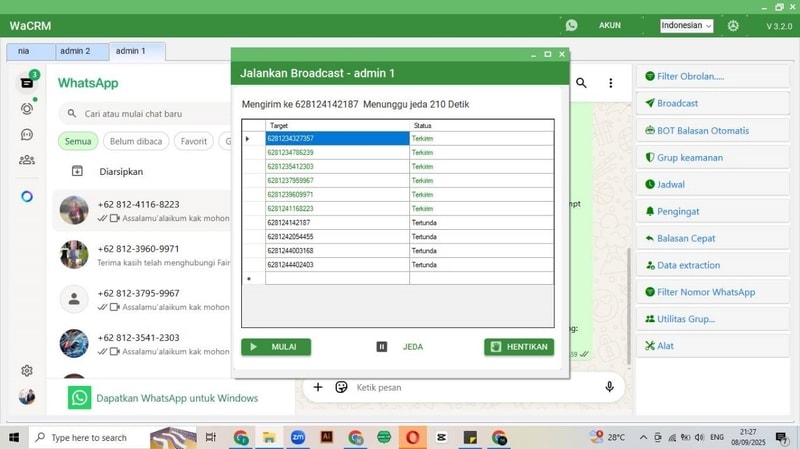800x449 pixels.
Task: Click the HENTIKAN stop button
Action: click(x=519, y=347)
